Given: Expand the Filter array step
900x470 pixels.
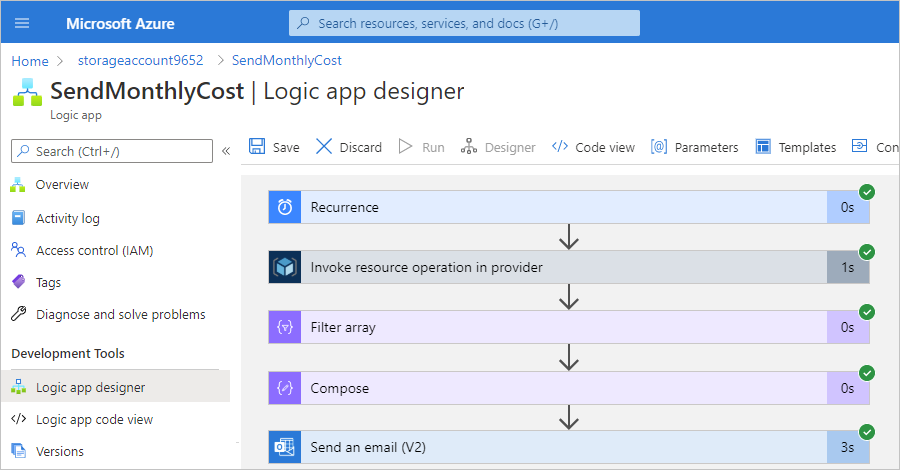Looking at the screenshot, I should 560,327.
